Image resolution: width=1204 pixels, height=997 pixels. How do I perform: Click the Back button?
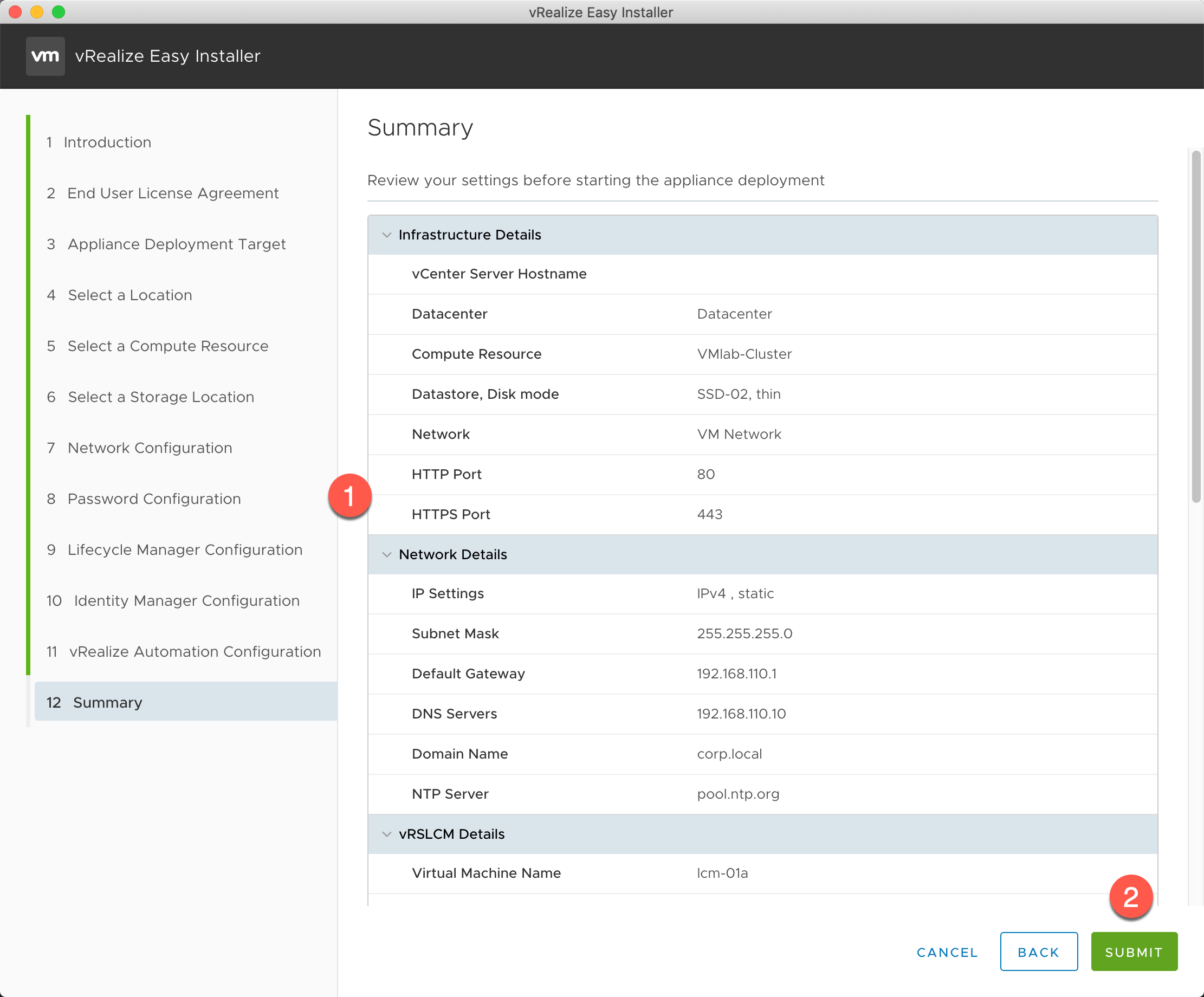pyautogui.click(x=1038, y=951)
